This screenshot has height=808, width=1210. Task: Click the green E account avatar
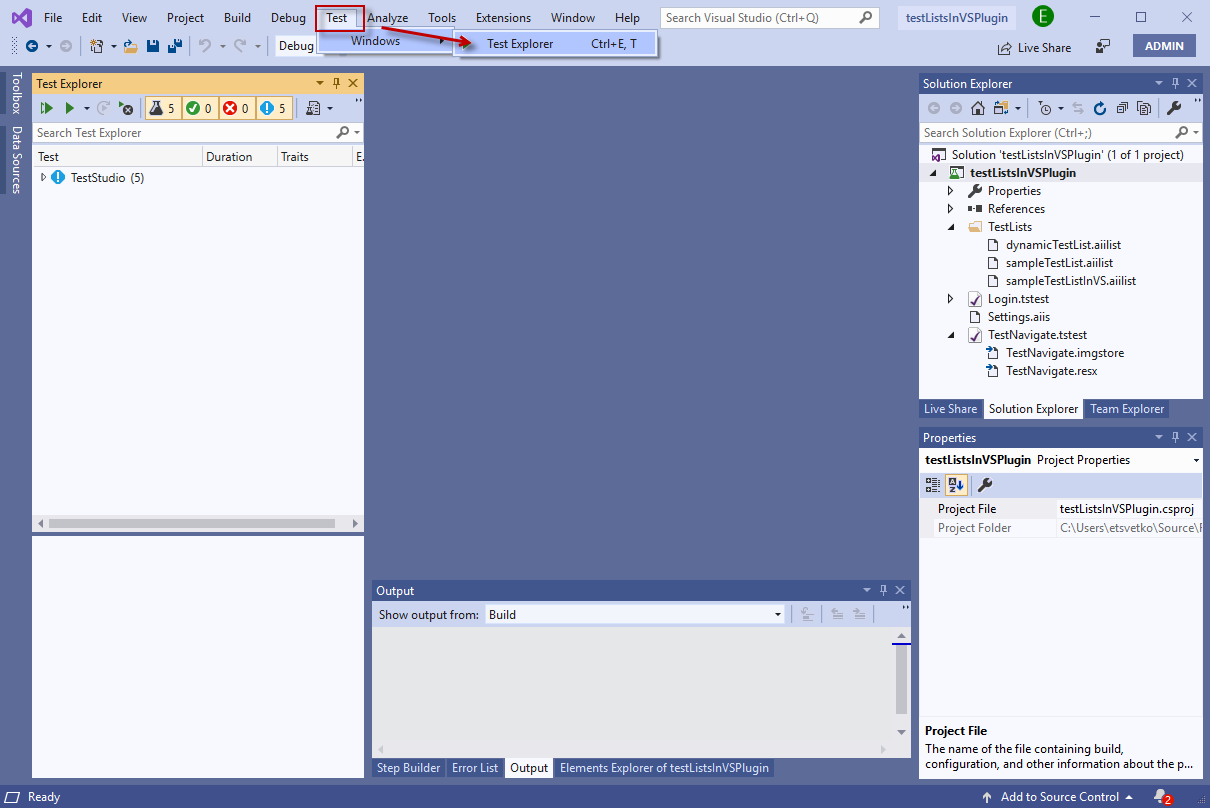[1043, 16]
